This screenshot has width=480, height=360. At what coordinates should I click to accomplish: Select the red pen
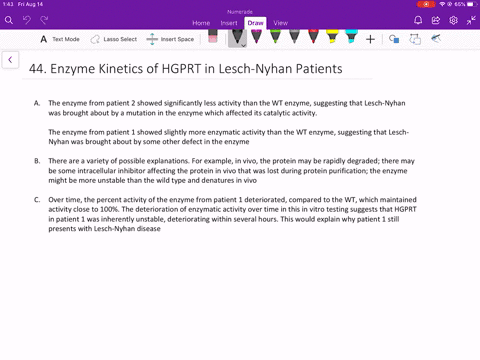(x=313, y=36)
